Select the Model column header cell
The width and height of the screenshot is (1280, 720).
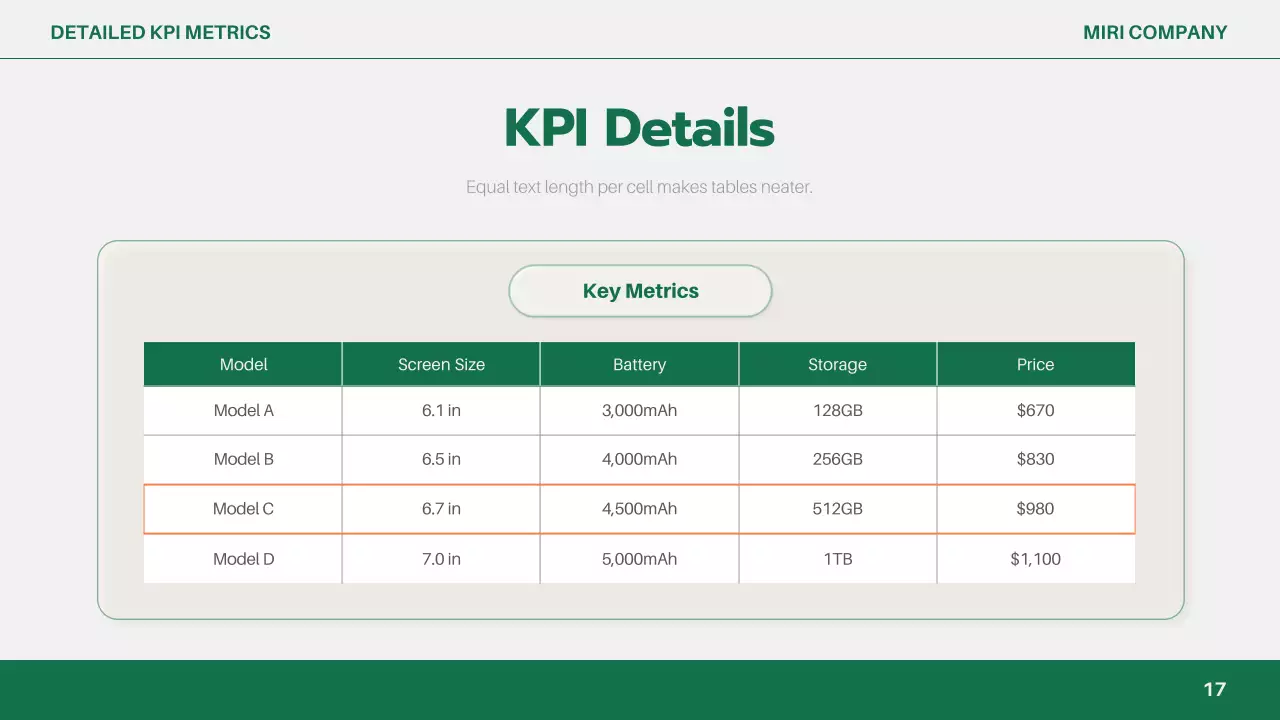click(x=243, y=365)
